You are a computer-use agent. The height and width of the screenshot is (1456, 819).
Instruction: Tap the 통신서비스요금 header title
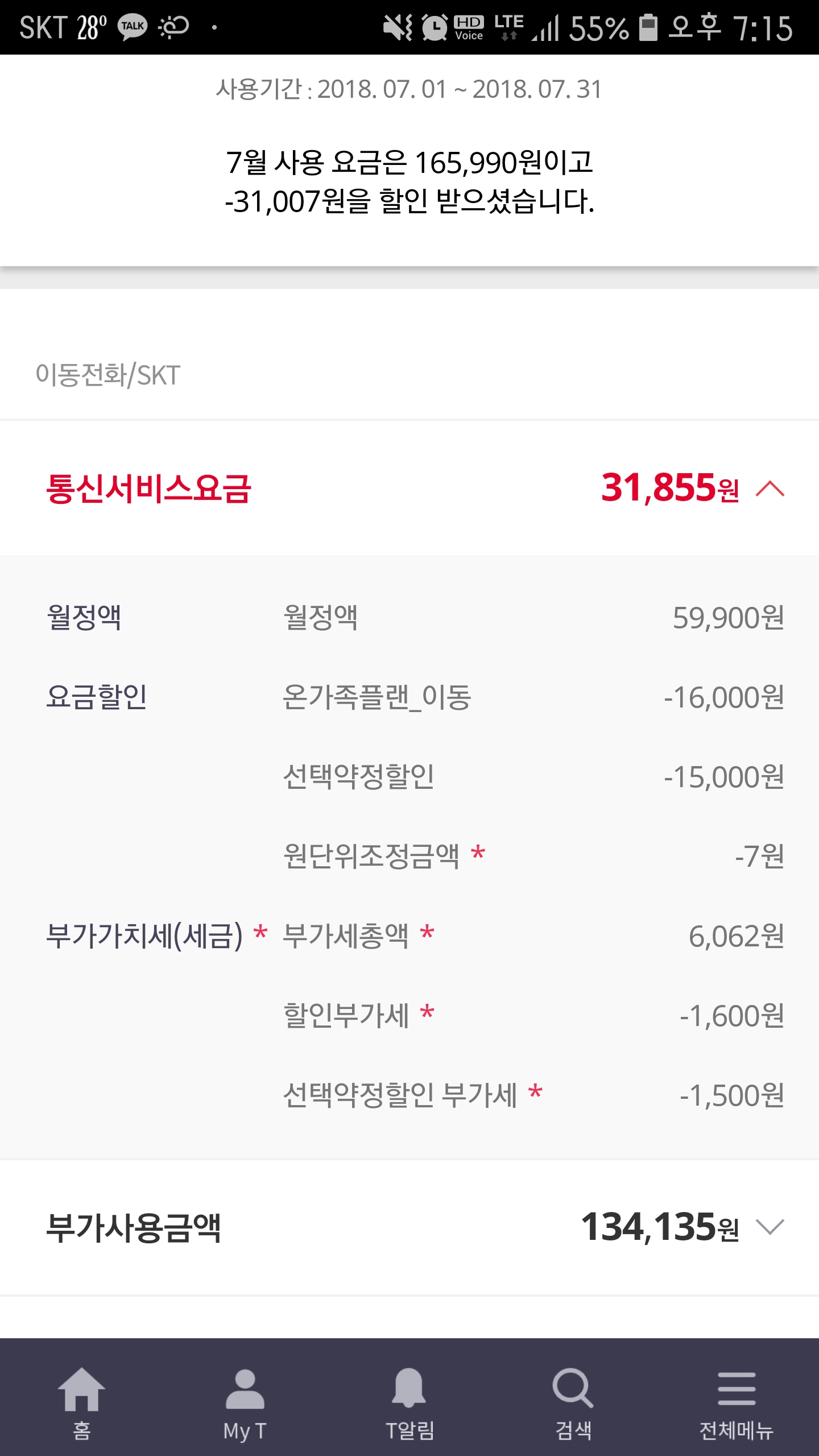pos(148,489)
